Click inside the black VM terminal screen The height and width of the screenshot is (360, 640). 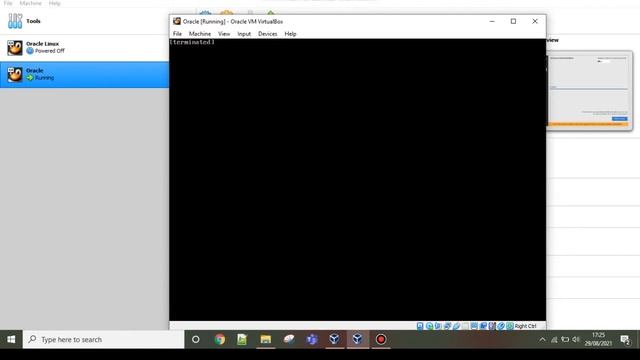point(358,180)
